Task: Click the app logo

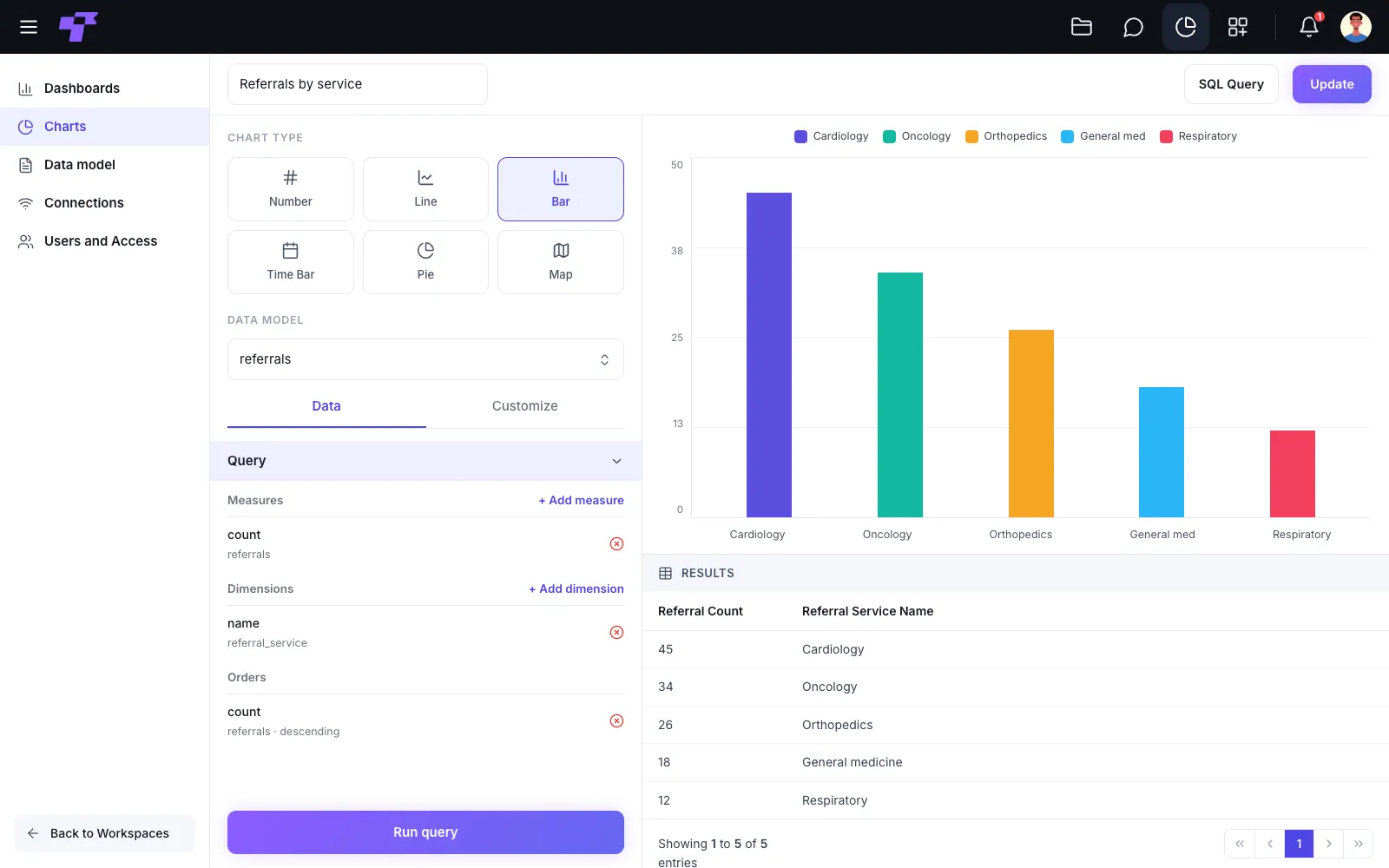Action: click(x=78, y=27)
